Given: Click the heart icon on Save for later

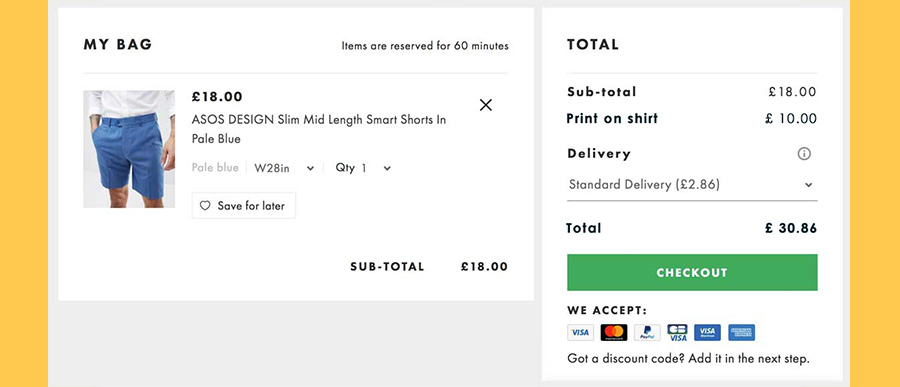Looking at the screenshot, I should point(205,206).
